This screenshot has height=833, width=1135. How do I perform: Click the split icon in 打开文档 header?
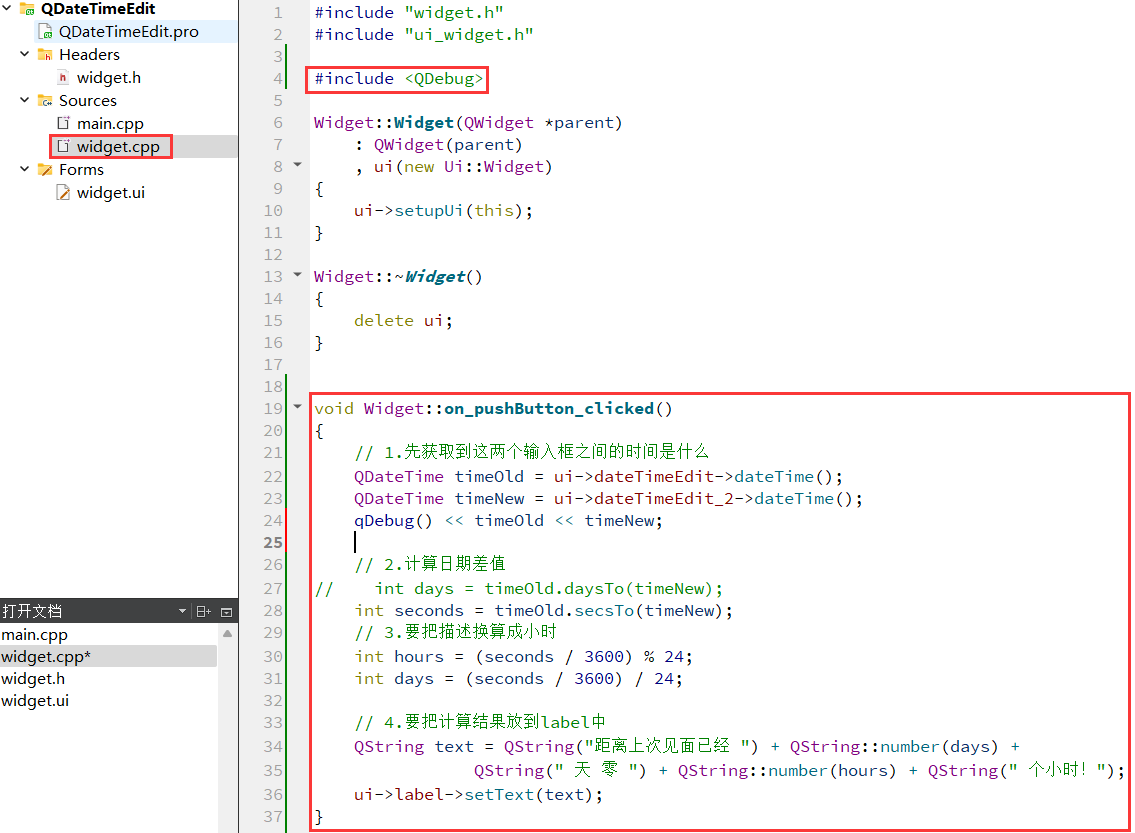(204, 612)
